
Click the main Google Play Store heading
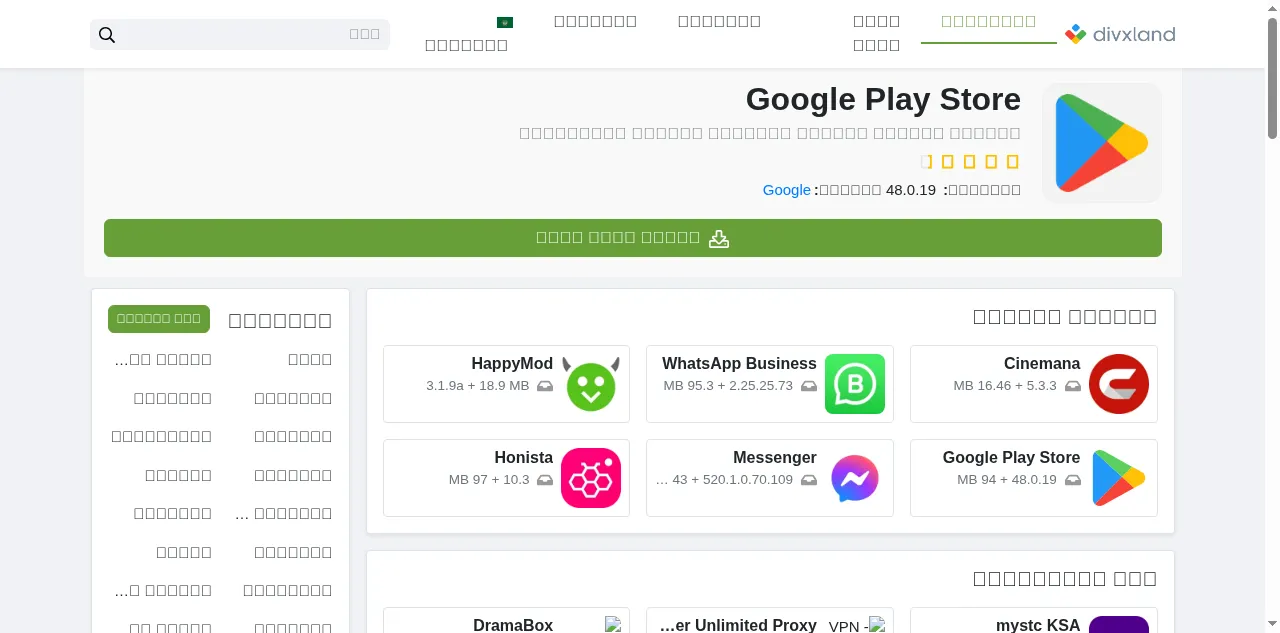(x=883, y=99)
